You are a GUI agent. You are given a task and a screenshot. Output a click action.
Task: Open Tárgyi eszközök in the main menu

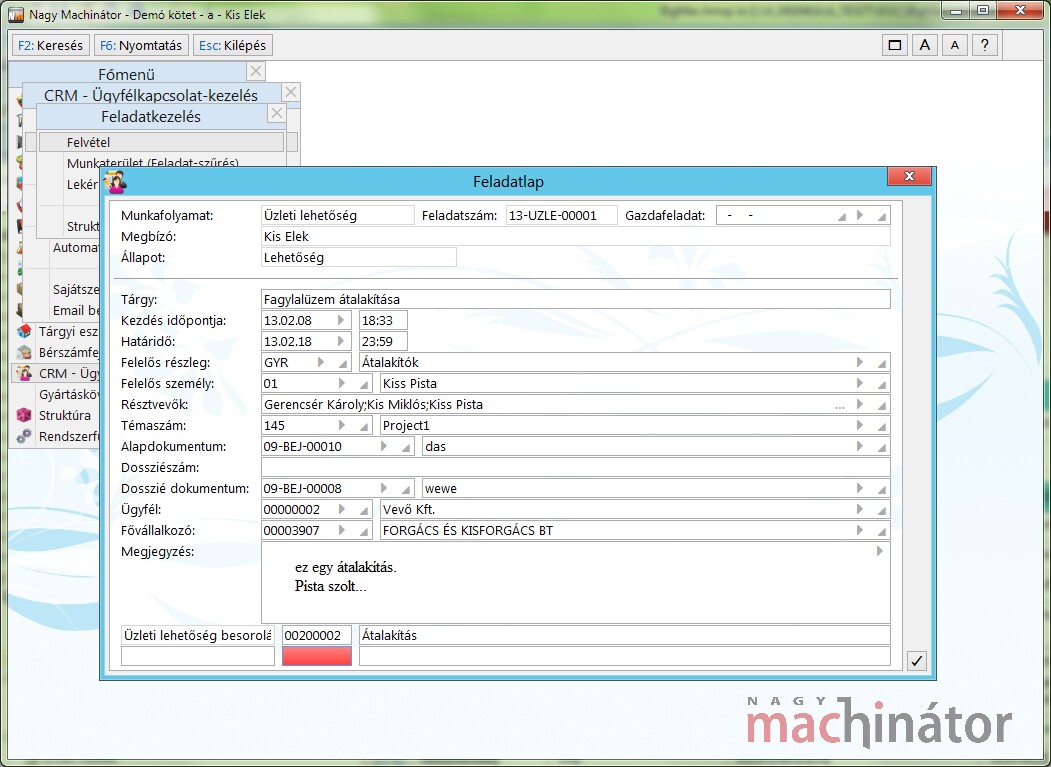68,331
